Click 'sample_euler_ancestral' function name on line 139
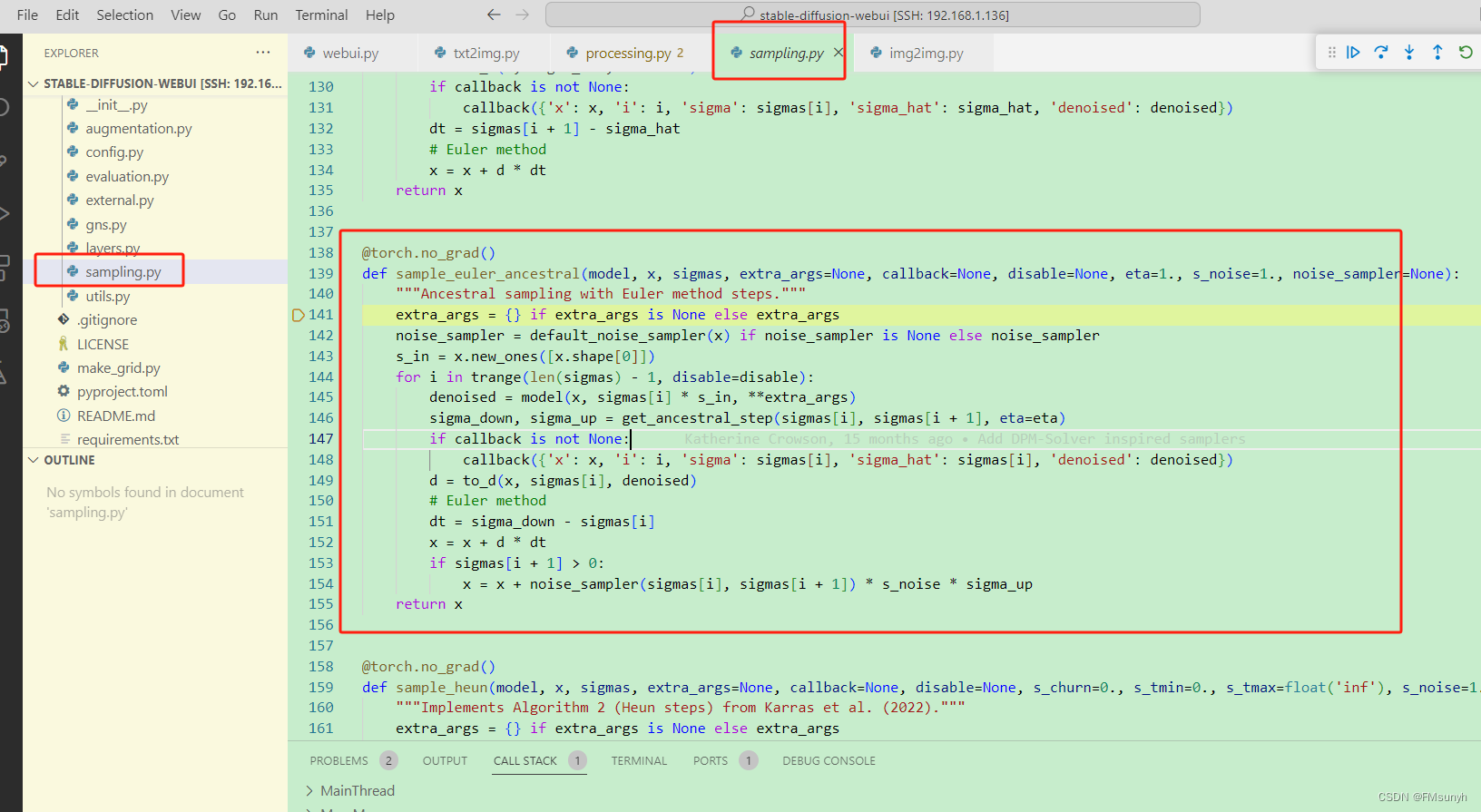The height and width of the screenshot is (812, 1481). click(x=487, y=273)
